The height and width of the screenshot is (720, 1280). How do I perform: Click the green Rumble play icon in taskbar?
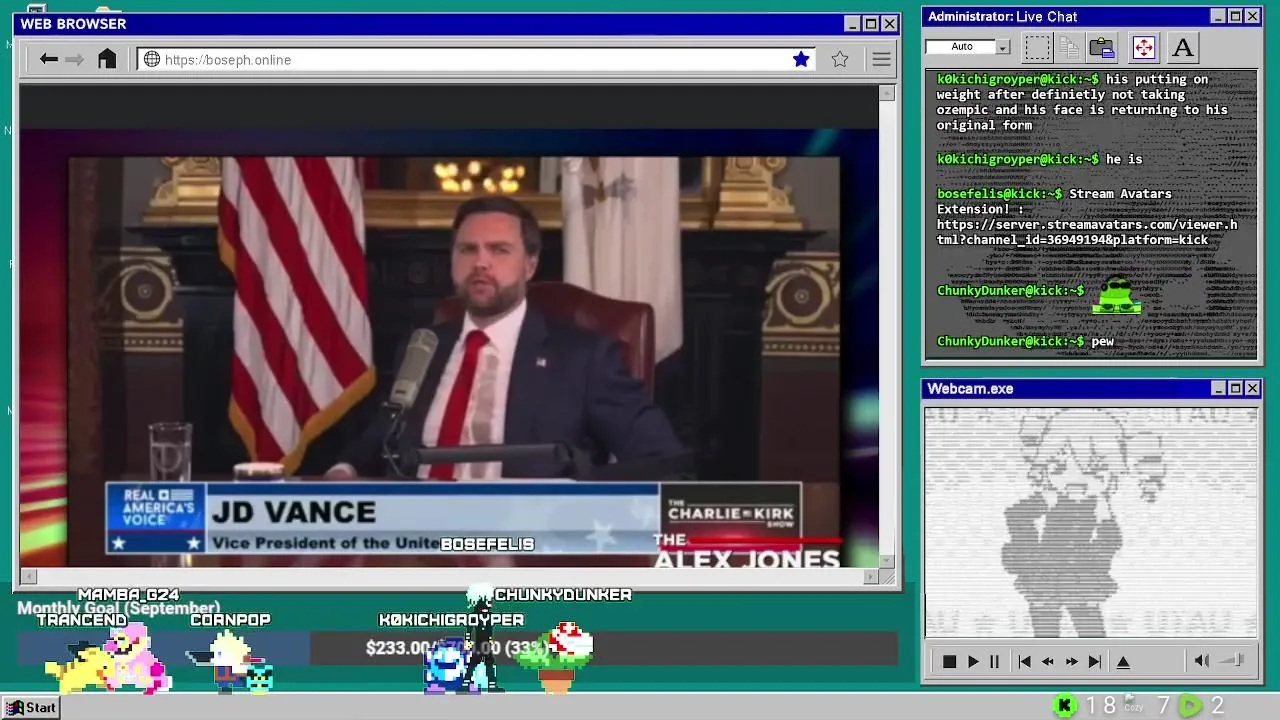click(x=1190, y=706)
